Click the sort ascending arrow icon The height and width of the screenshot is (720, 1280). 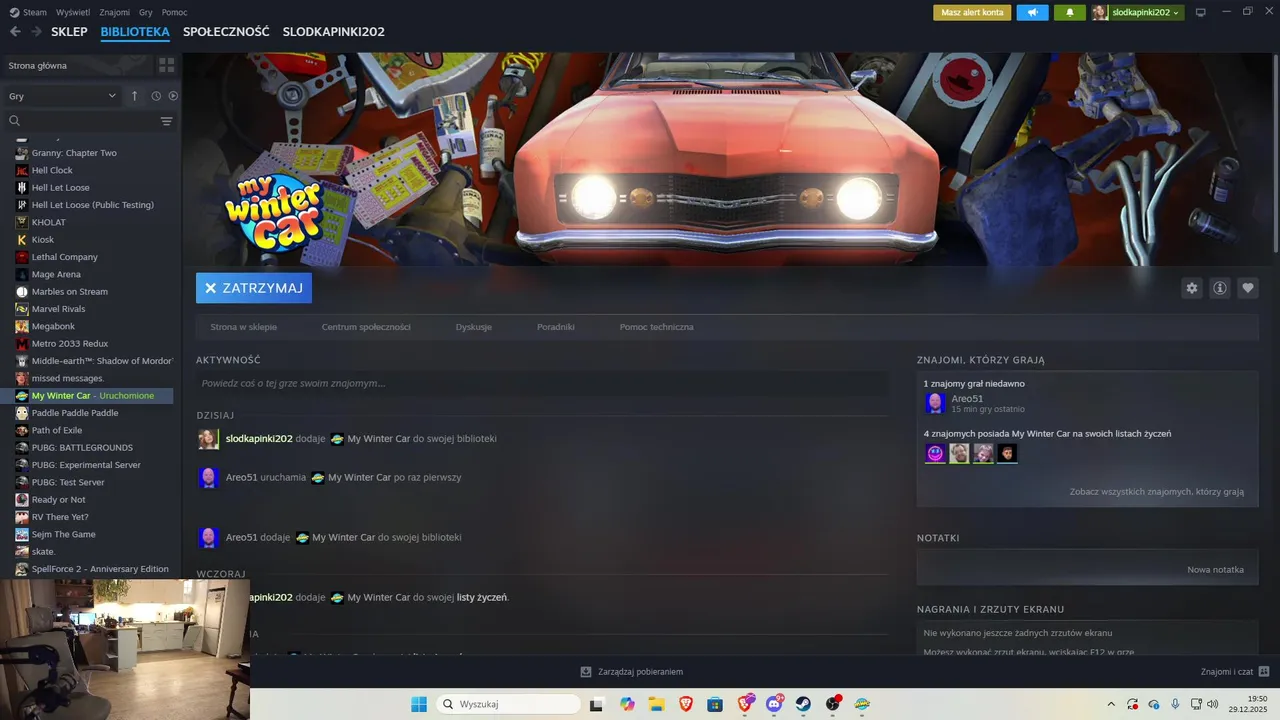tap(135, 96)
